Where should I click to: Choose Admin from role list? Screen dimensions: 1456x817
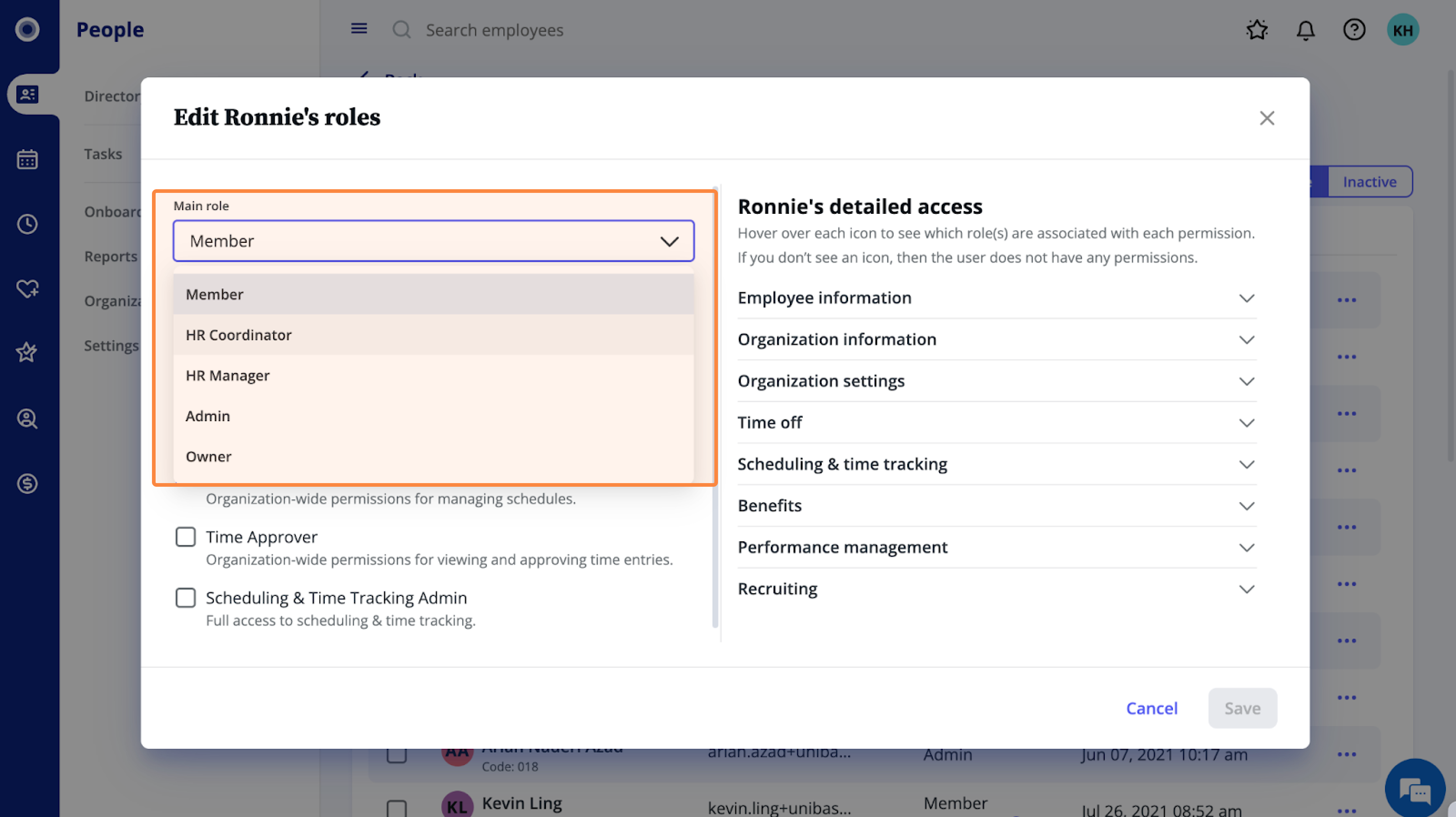coord(434,416)
